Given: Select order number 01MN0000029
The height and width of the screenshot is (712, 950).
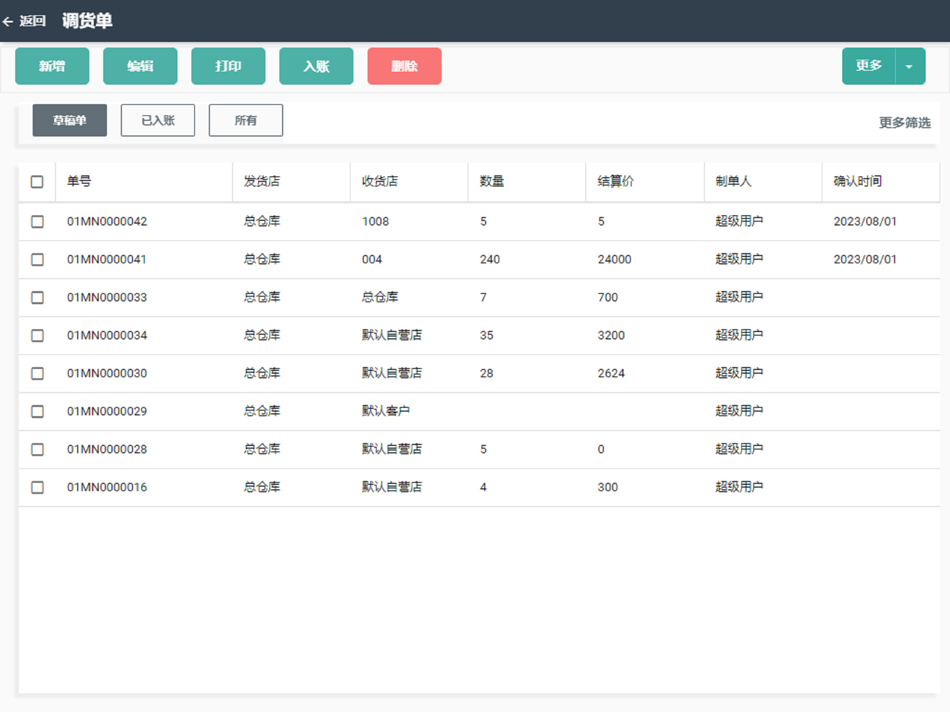Looking at the screenshot, I should 107,411.
